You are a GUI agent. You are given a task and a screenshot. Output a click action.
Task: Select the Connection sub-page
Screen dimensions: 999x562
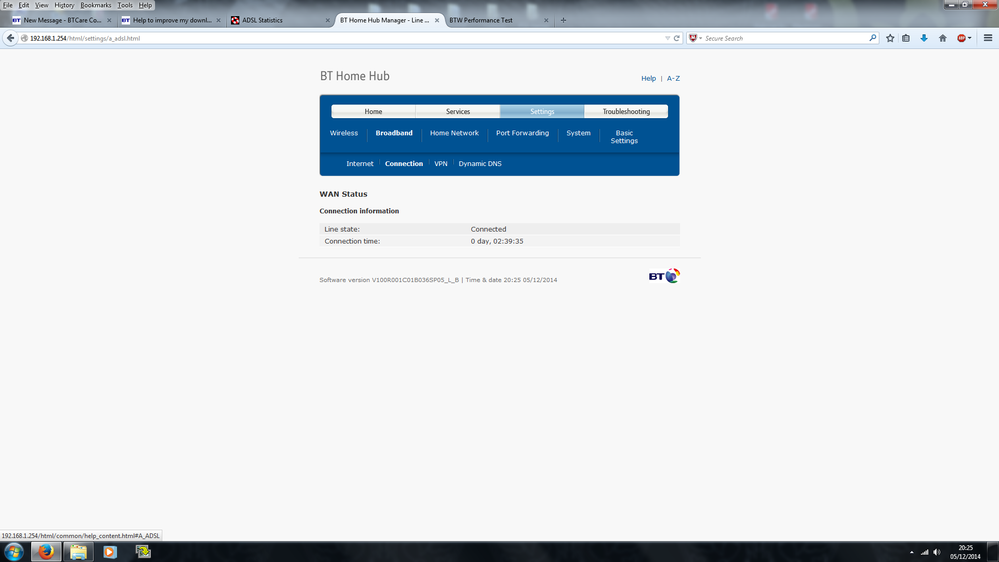pyautogui.click(x=404, y=164)
